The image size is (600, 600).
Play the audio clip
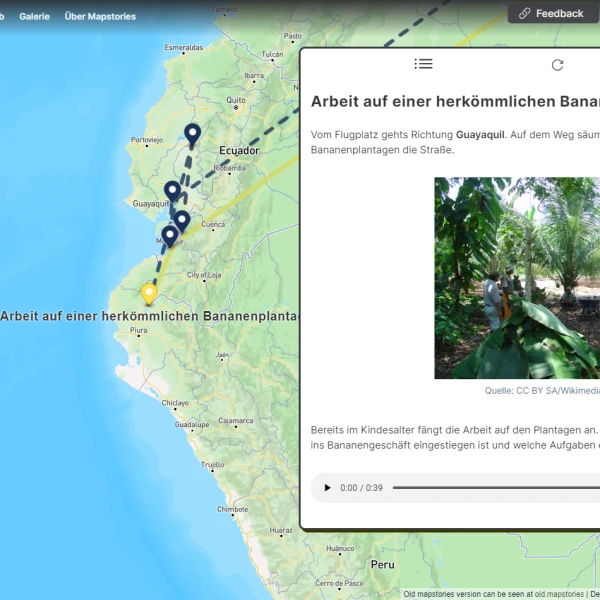pos(326,488)
